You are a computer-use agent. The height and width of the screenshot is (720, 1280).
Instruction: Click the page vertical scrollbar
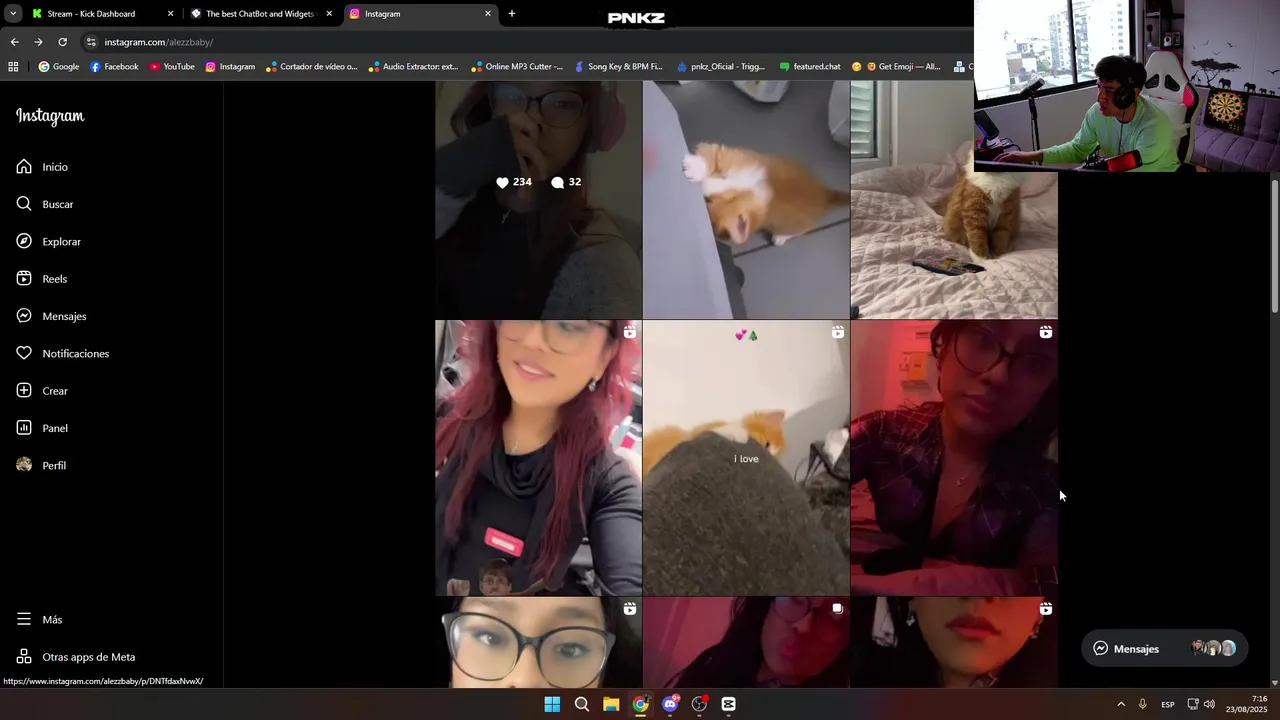pos(1274,247)
